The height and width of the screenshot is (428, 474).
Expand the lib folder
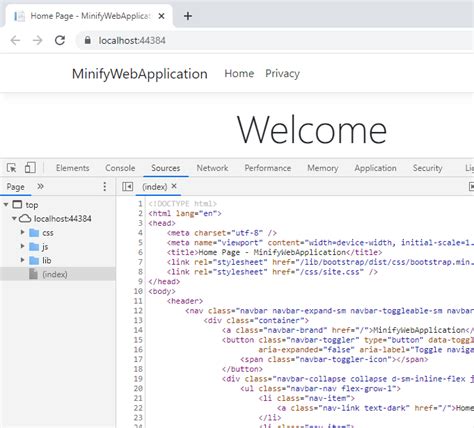pyautogui.click(x=22, y=260)
